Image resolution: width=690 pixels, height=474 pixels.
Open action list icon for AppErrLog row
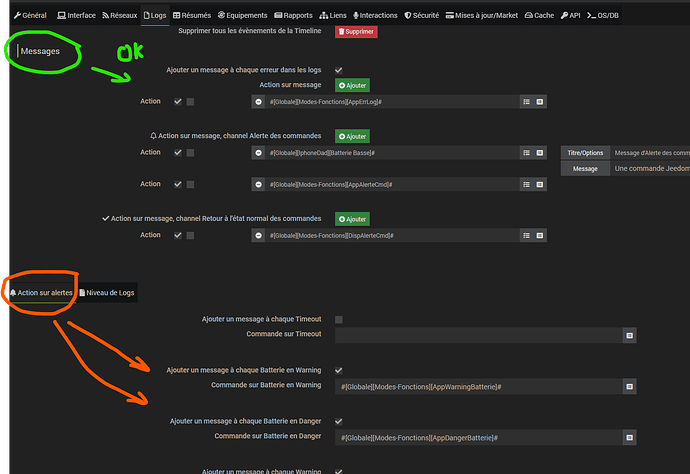(x=526, y=102)
